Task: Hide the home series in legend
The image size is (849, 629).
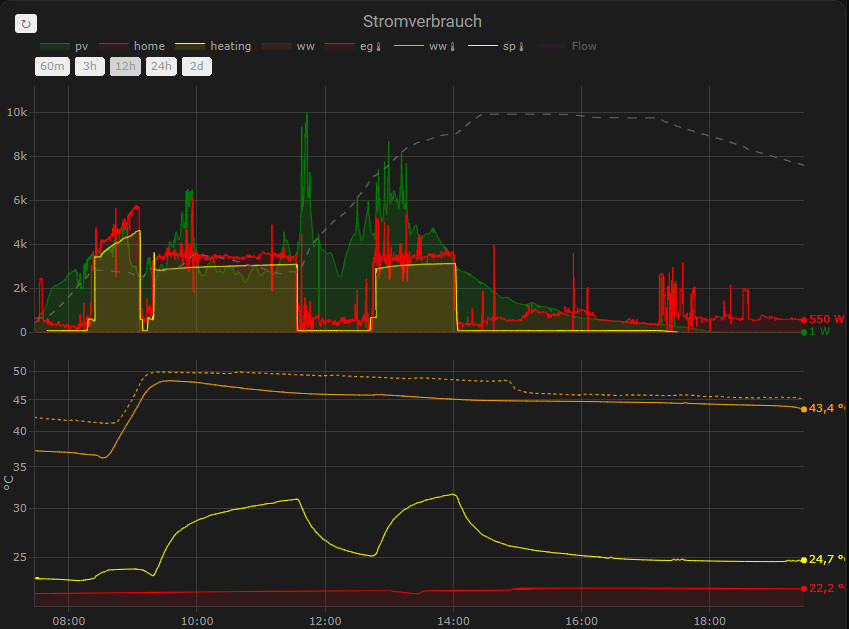Action: click(133, 46)
